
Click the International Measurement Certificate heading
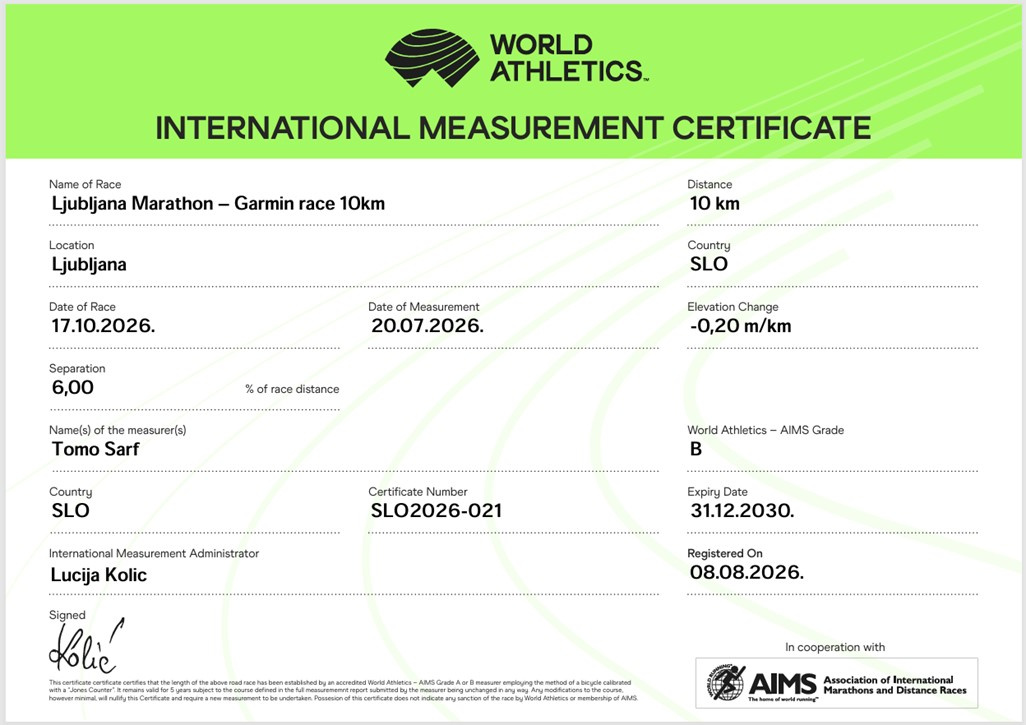pyautogui.click(x=513, y=128)
